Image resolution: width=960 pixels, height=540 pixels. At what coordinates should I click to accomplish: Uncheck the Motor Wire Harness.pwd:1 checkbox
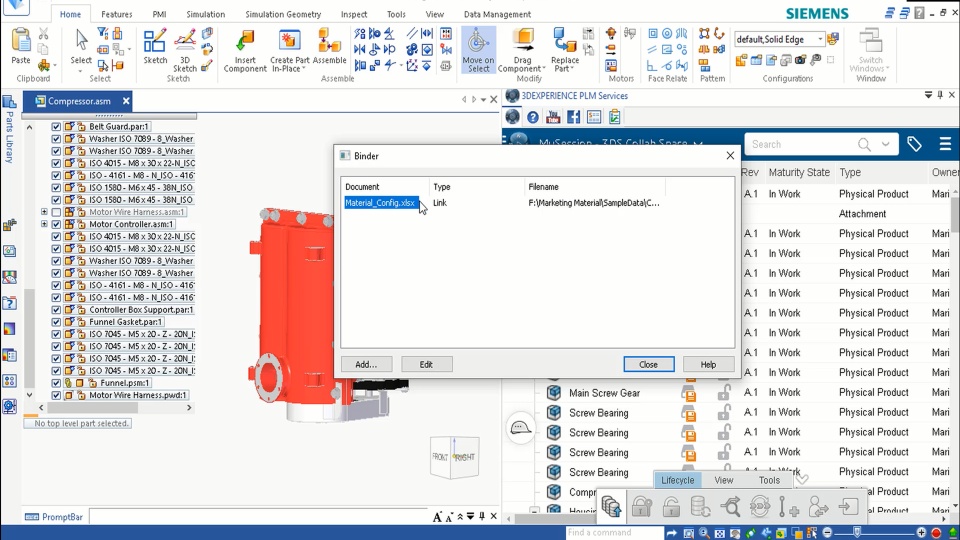click(x=56, y=395)
